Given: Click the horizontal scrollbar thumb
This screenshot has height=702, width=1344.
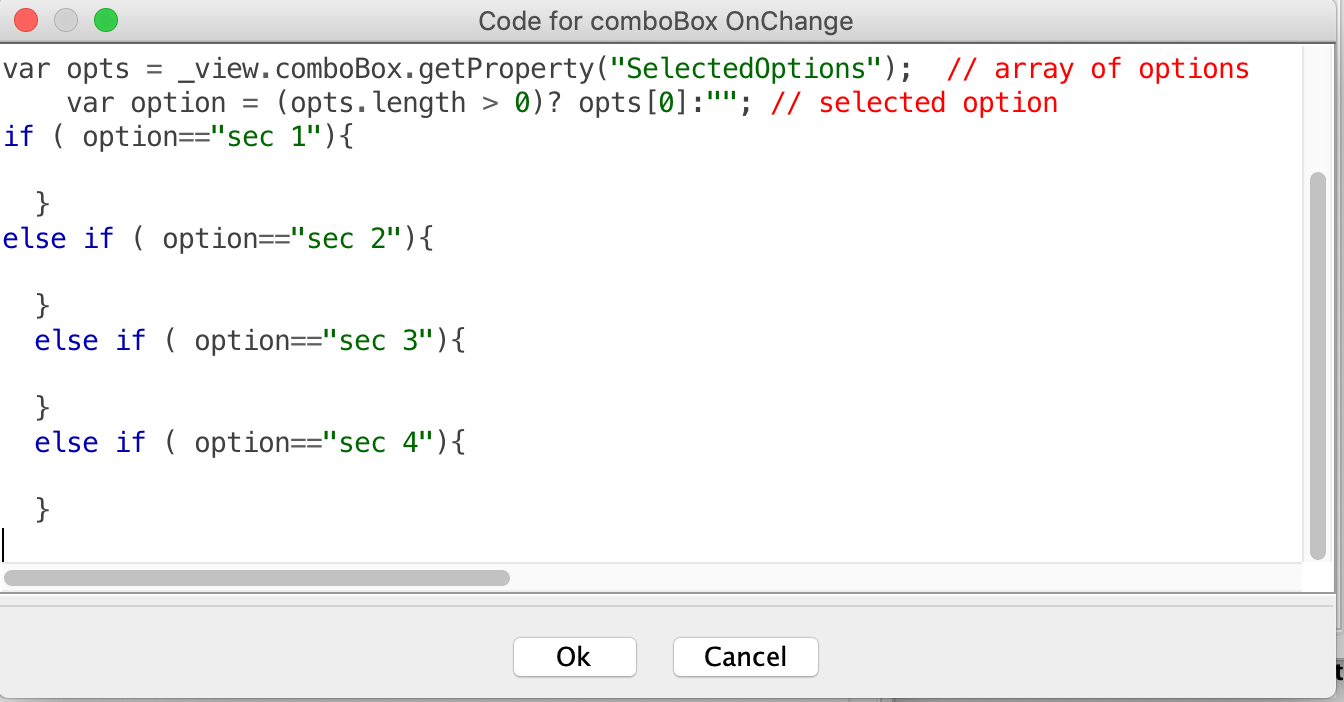Looking at the screenshot, I should click(x=257, y=577).
